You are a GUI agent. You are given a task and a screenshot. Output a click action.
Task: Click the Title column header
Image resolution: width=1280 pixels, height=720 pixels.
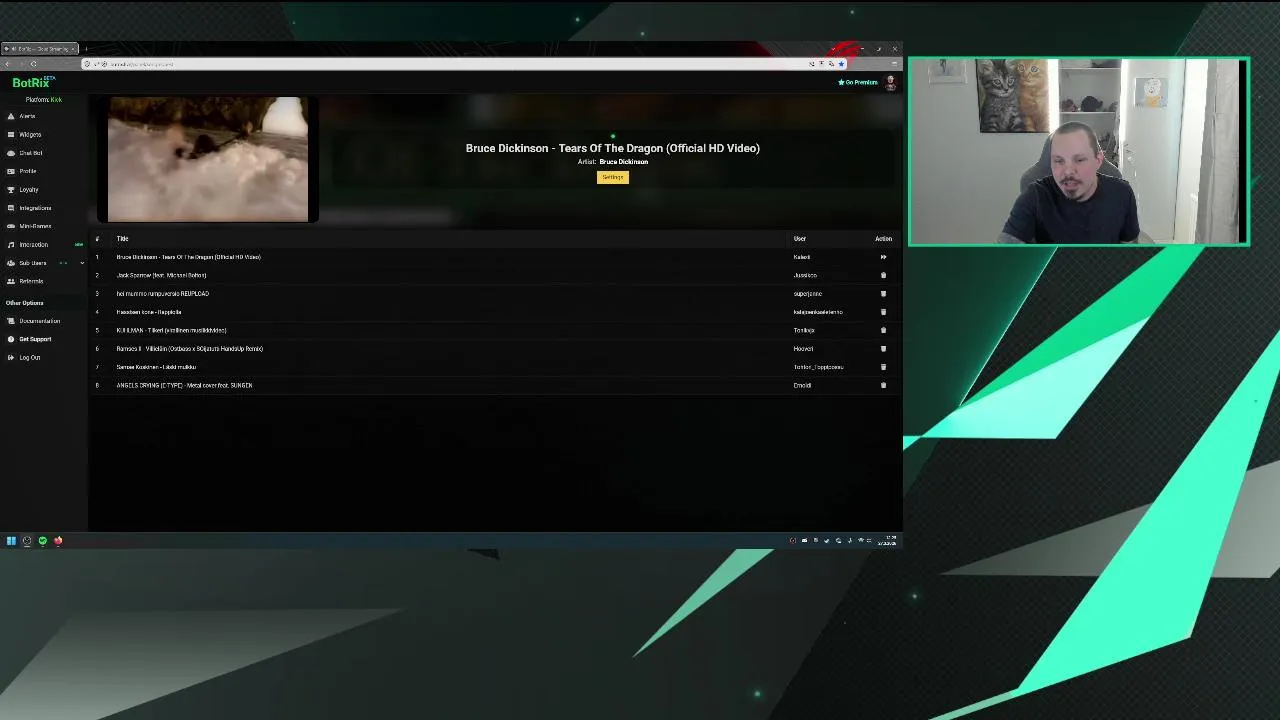122,239
